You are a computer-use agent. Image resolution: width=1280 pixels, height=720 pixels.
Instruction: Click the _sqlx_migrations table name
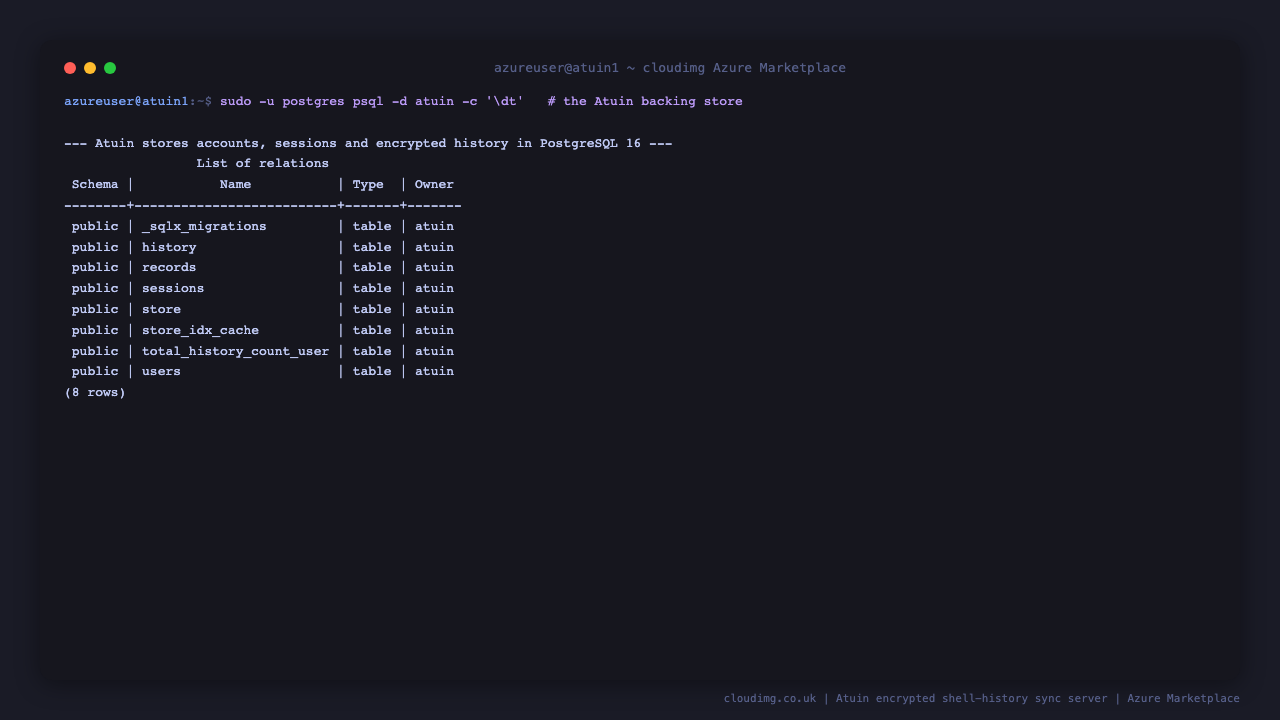(x=204, y=226)
